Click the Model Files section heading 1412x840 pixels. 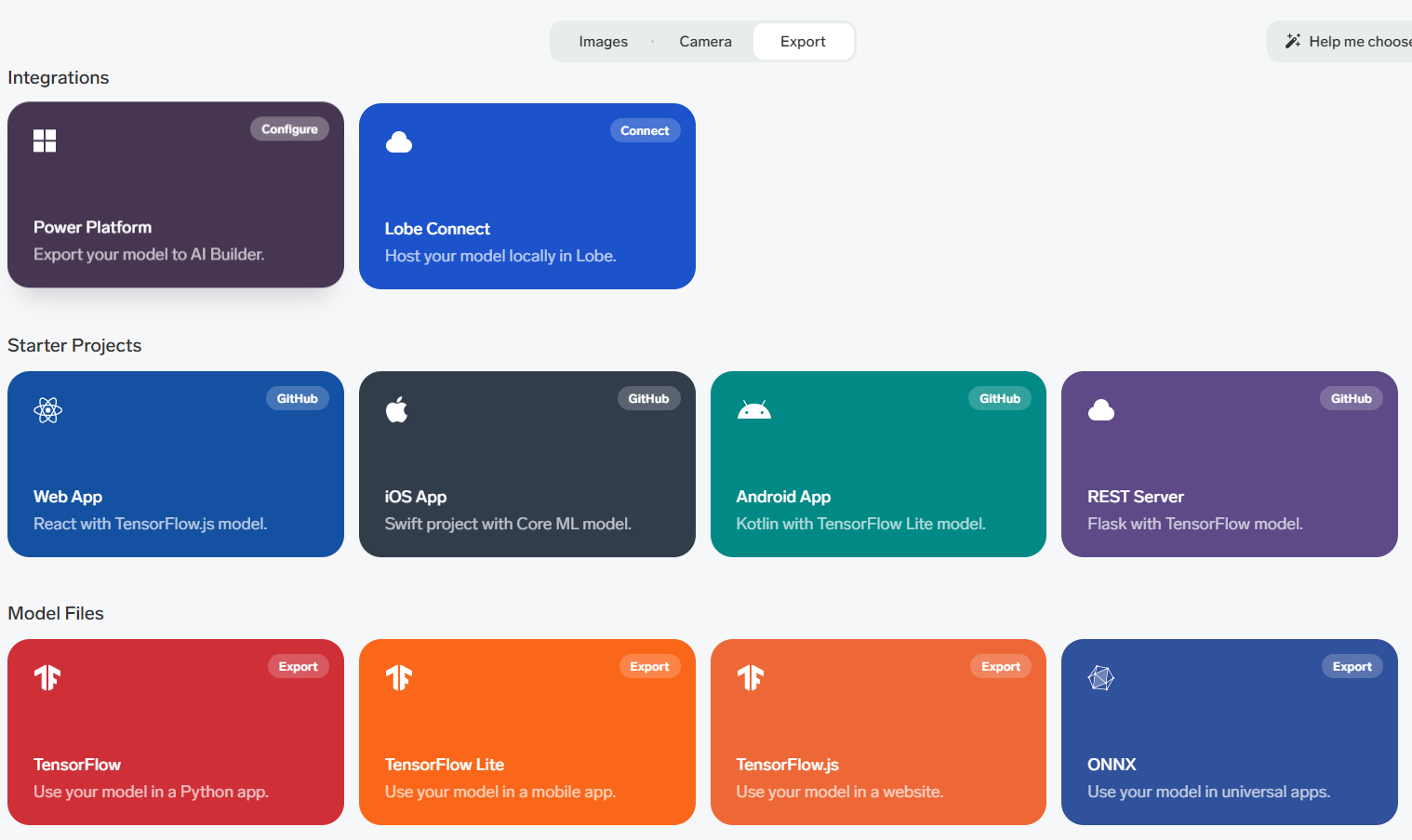pyautogui.click(x=56, y=614)
